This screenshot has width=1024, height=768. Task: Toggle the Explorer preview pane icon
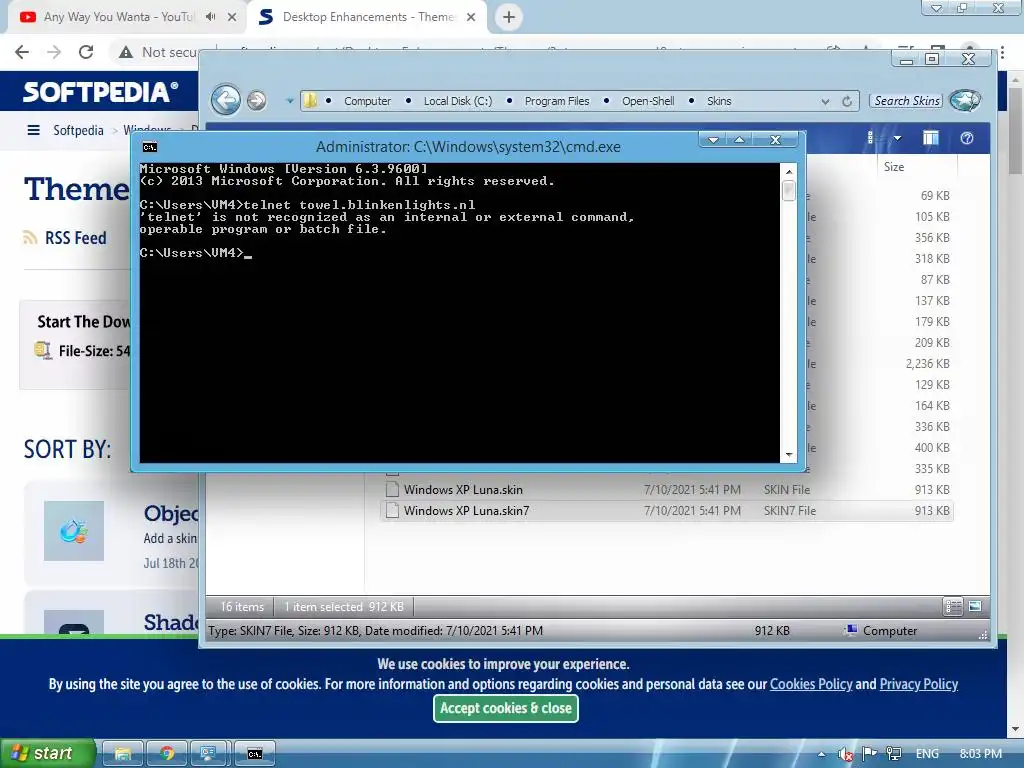(x=930, y=138)
